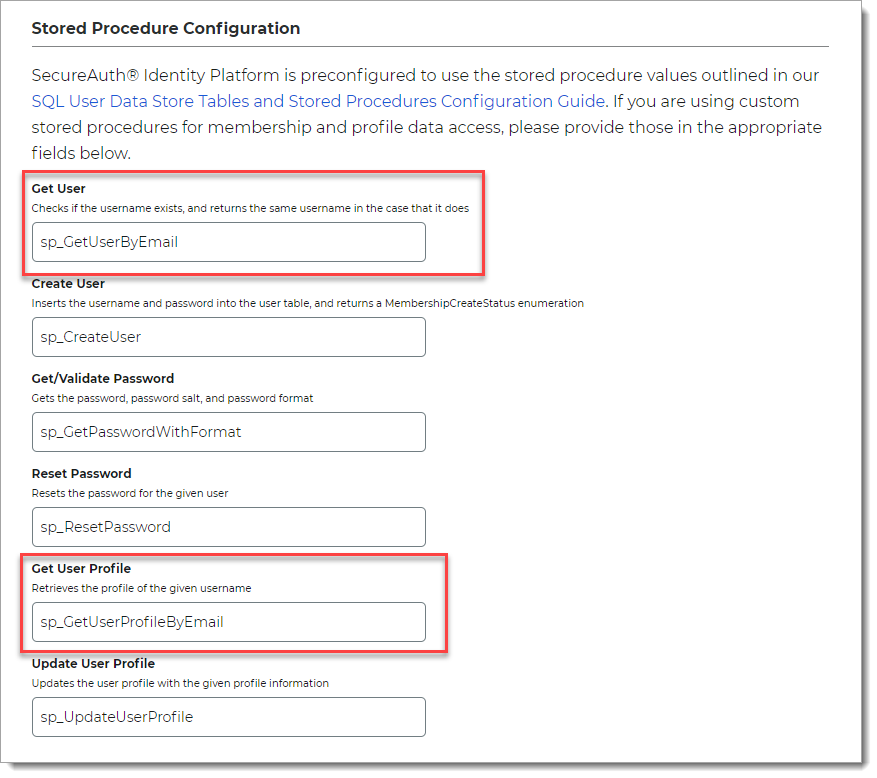The width and height of the screenshot is (877, 778).
Task: Click "Resets the password for the given user" text
Action: [137, 493]
